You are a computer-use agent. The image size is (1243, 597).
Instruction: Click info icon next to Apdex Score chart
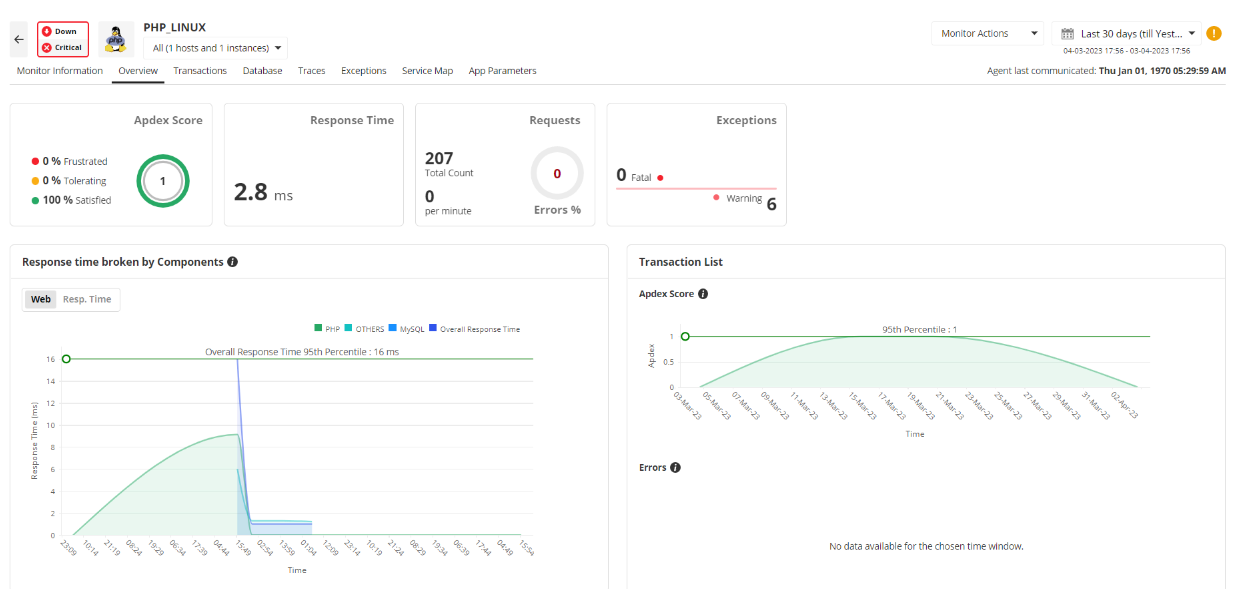pyautogui.click(x=703, y=294)
